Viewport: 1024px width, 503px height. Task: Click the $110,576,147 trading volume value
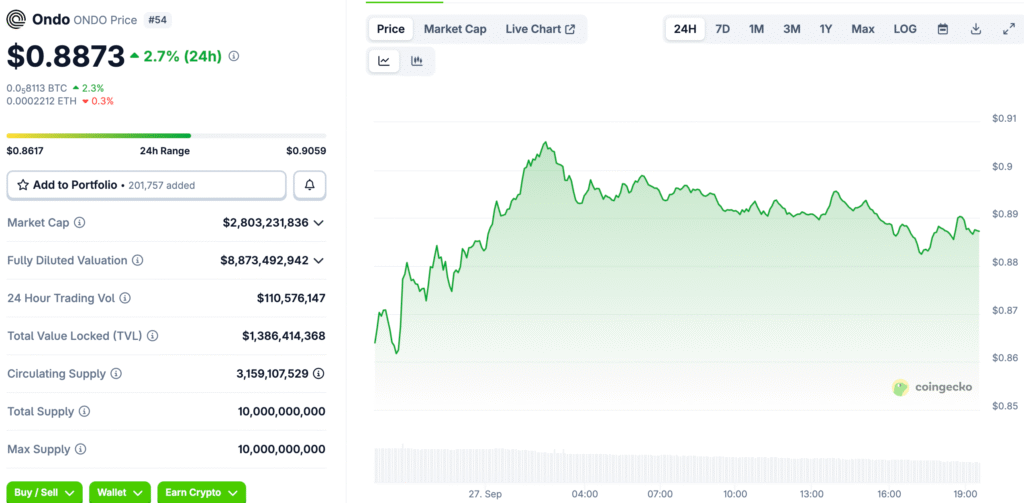pyautogui.click(x=291, y=298)
